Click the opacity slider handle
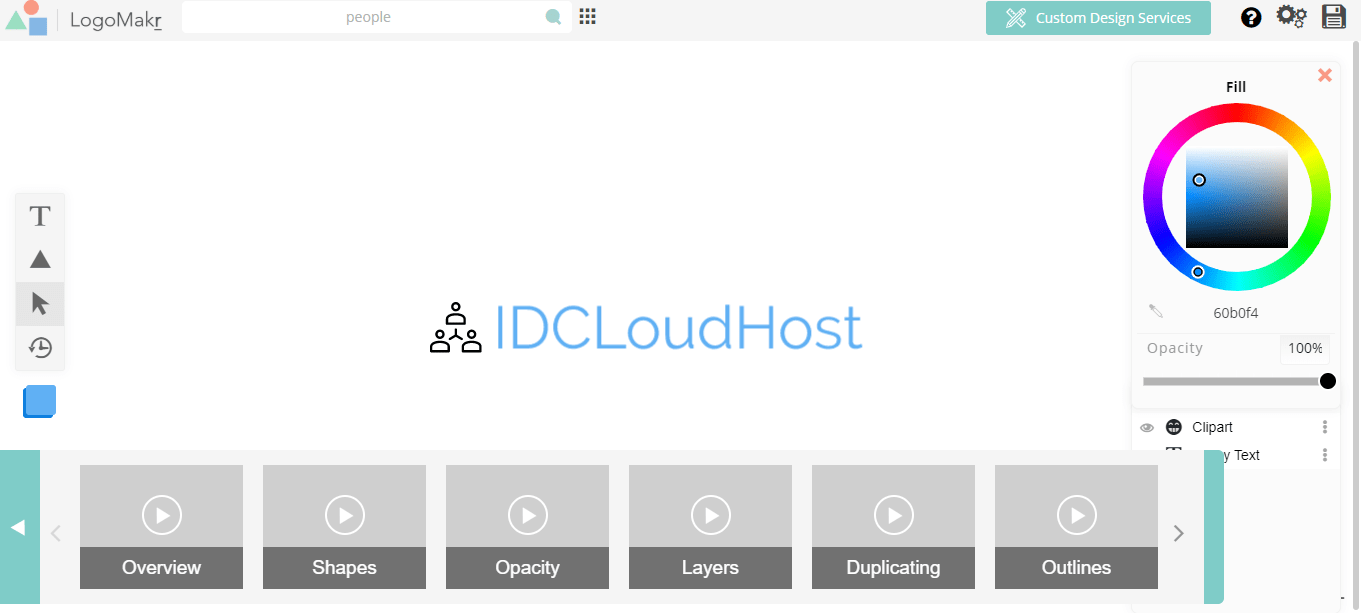This screenshot has width=1361, height=613. [1327, 381]
